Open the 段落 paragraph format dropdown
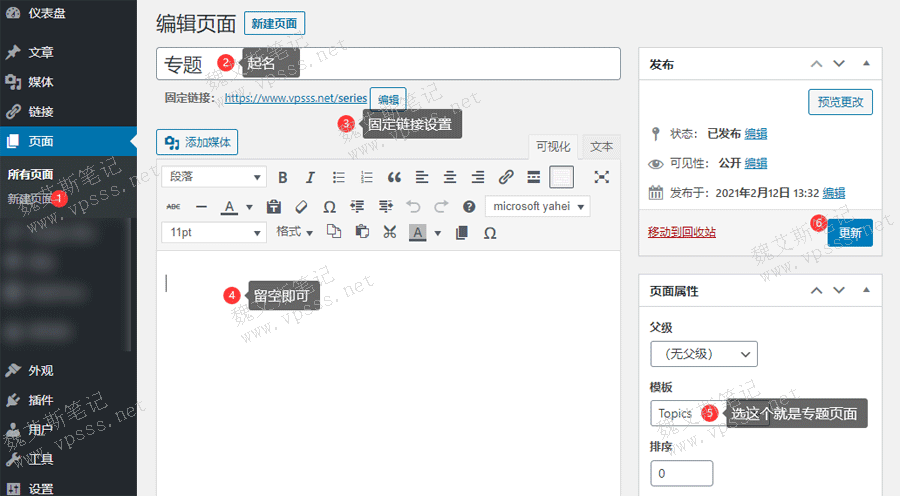The height and width of the screenshot is (496, 900). pos(213,177)
